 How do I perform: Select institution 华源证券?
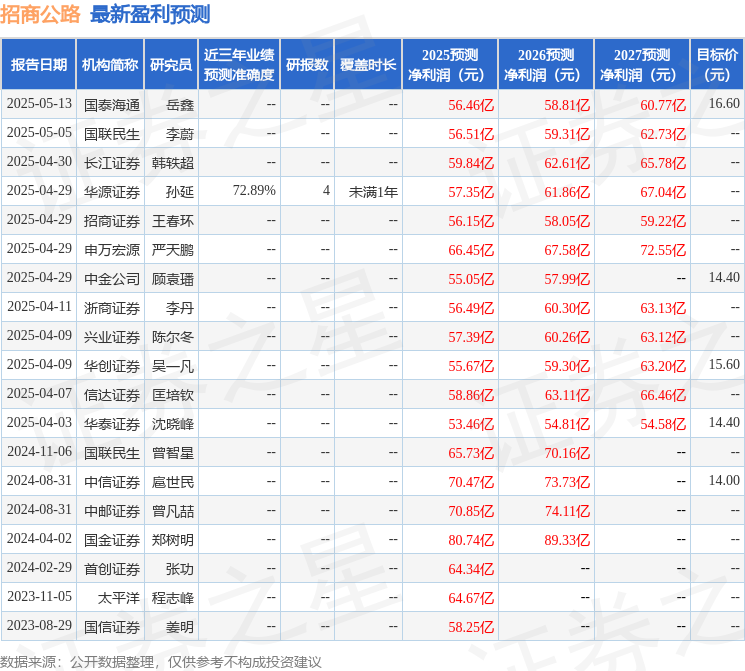(x=112, y=192)
